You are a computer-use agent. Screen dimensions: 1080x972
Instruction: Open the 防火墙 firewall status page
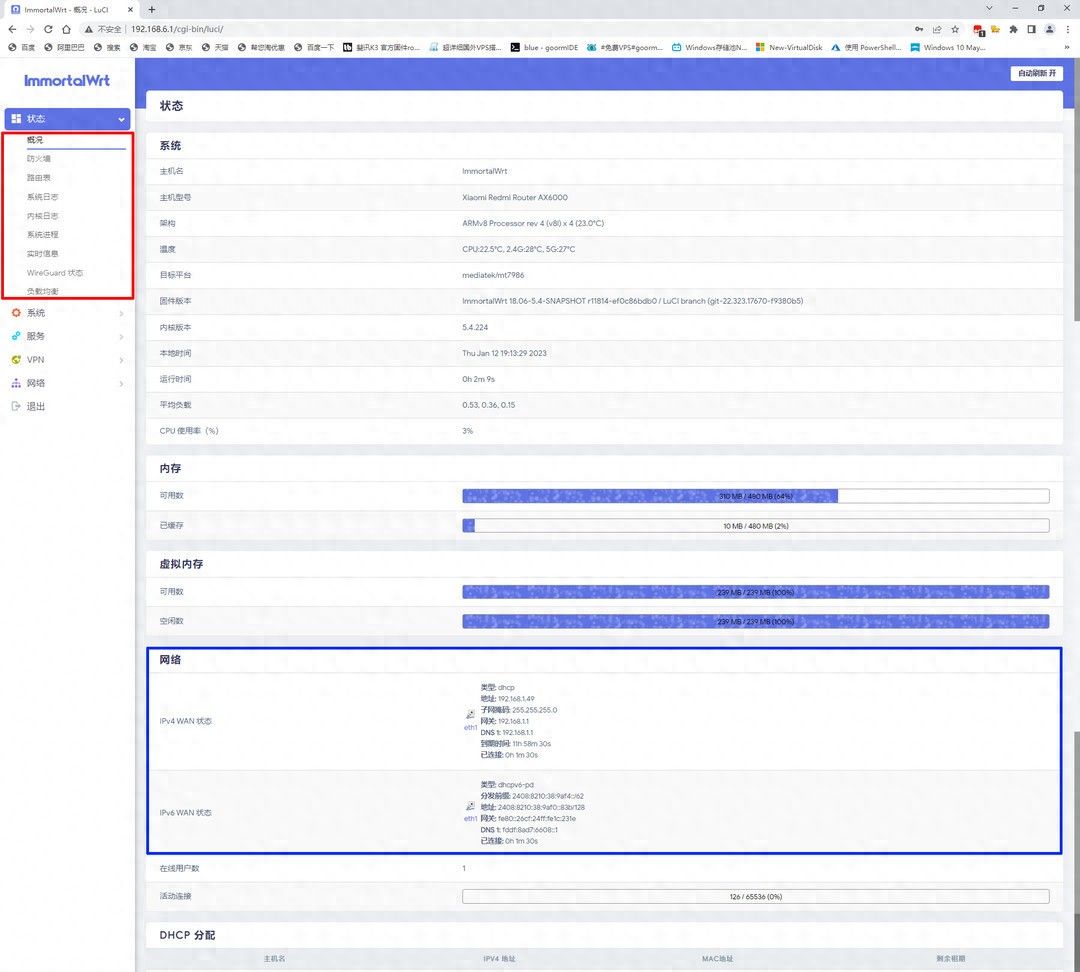pos(39,159)
